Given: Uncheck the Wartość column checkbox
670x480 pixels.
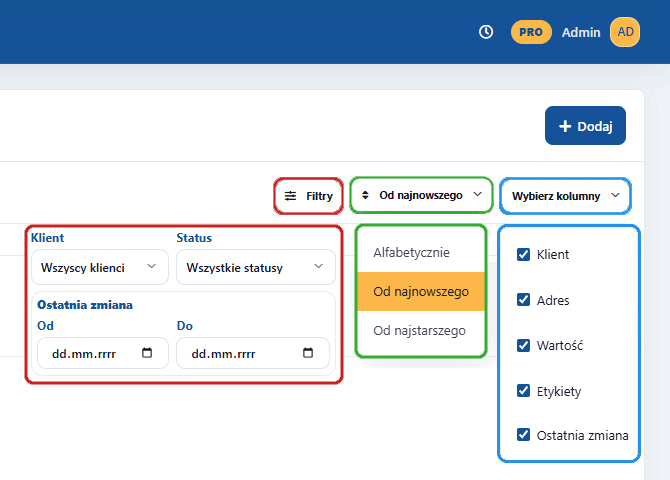Looking at the screenshot, I should coord(523,345).
